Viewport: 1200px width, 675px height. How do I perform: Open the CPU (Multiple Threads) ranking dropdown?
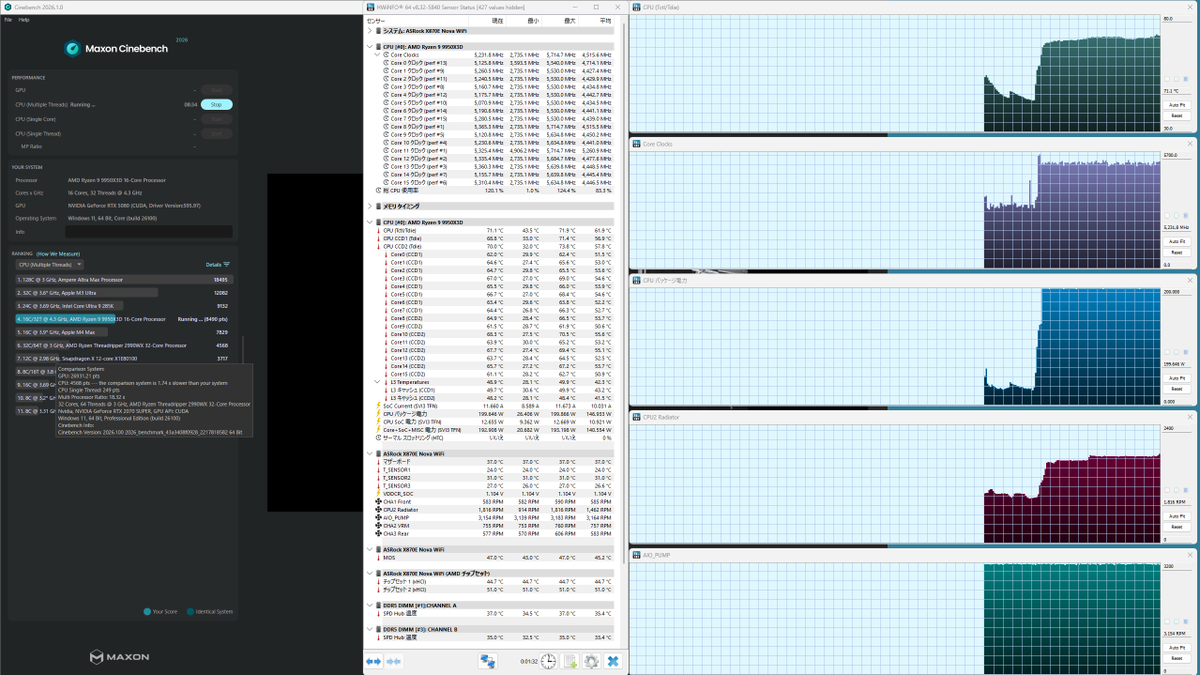click(x=49, y=265)
